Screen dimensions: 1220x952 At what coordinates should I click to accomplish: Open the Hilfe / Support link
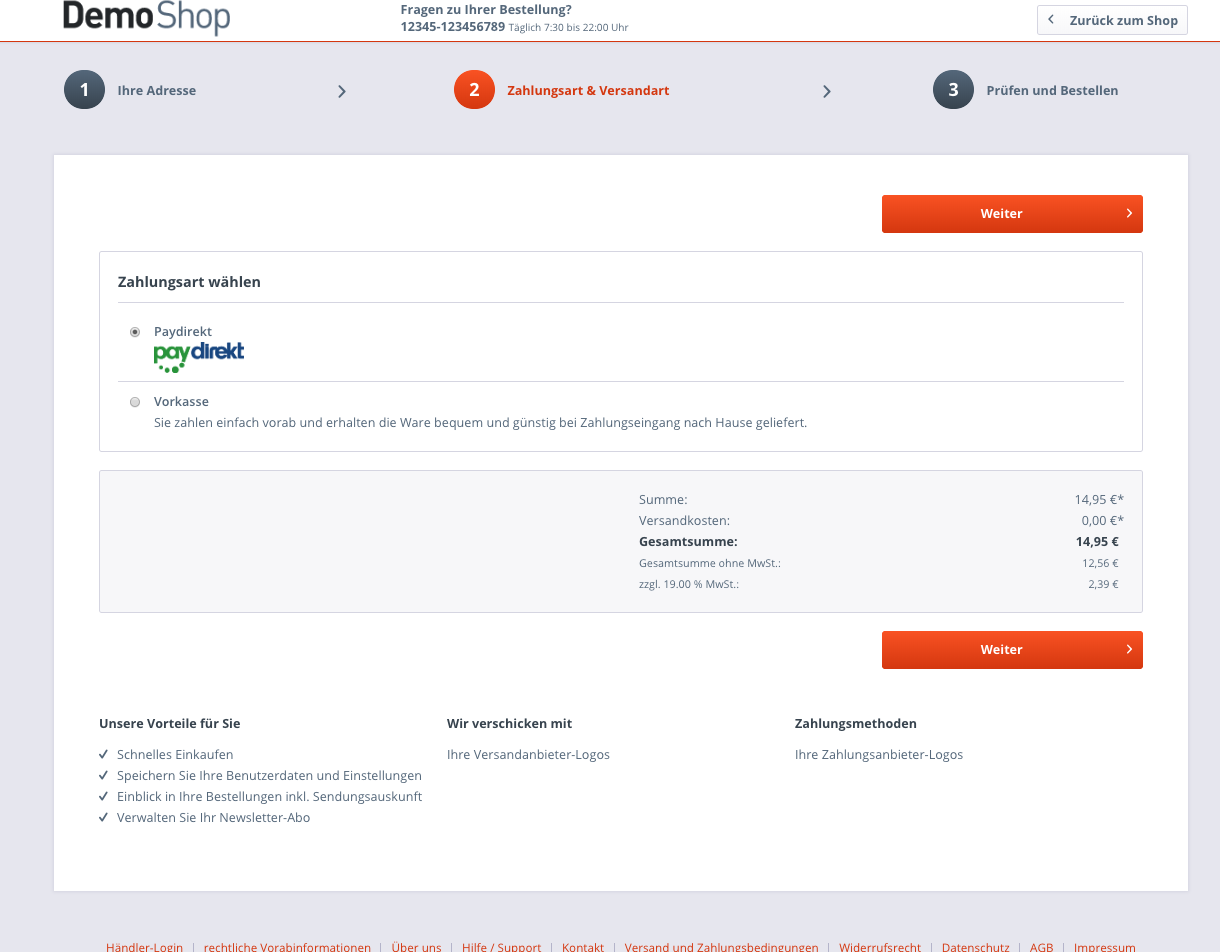tap(501, 946)
